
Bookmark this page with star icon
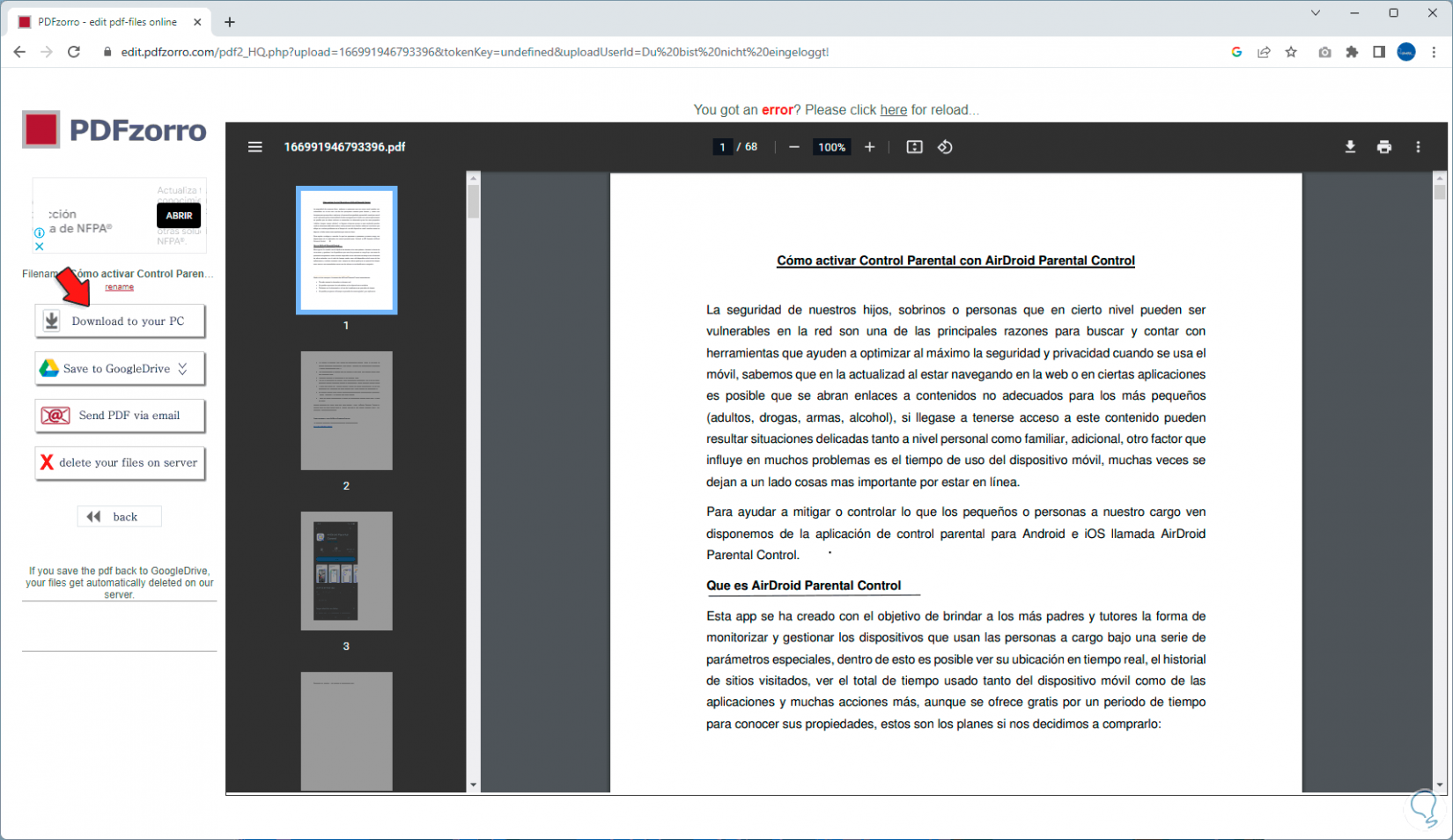coord(1291,52)
